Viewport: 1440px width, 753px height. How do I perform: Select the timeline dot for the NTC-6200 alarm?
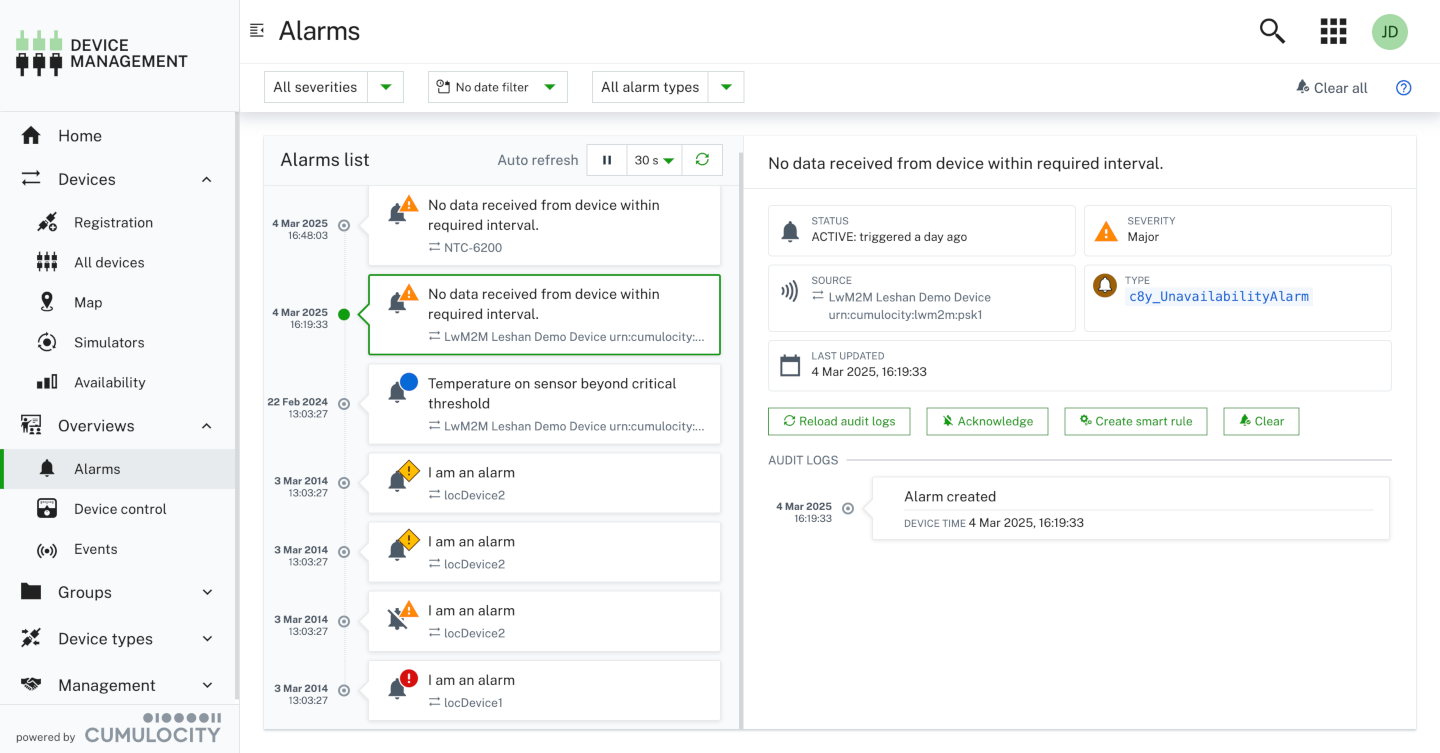point(344,225)
